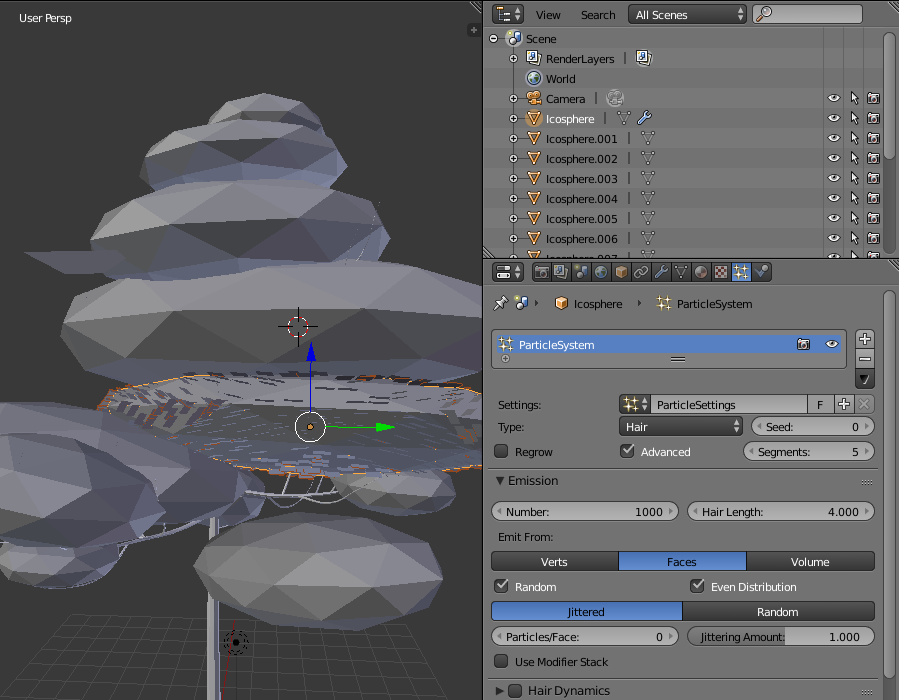Expand the Hair Dynamics panel
899x700 pixels.
click(499, 690)
